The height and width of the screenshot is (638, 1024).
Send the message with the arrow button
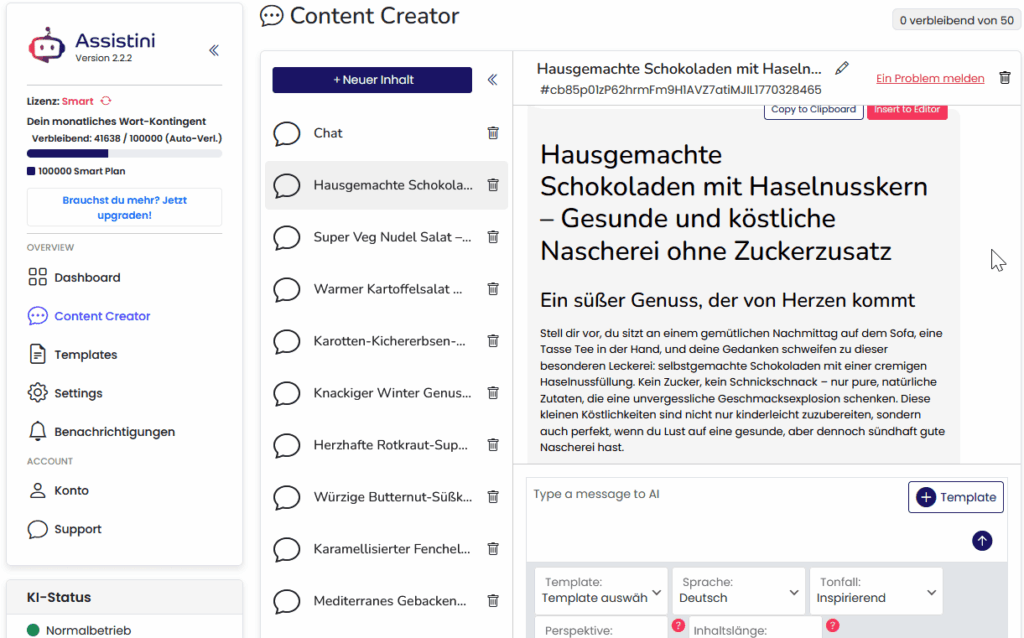click(x=981, y=540)
